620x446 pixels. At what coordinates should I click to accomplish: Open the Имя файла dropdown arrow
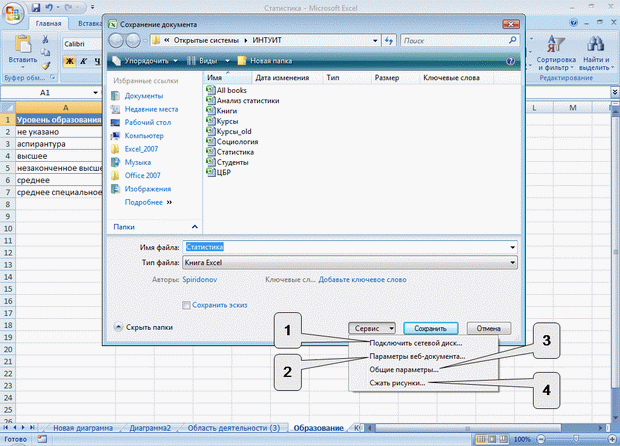pos(512,247)
